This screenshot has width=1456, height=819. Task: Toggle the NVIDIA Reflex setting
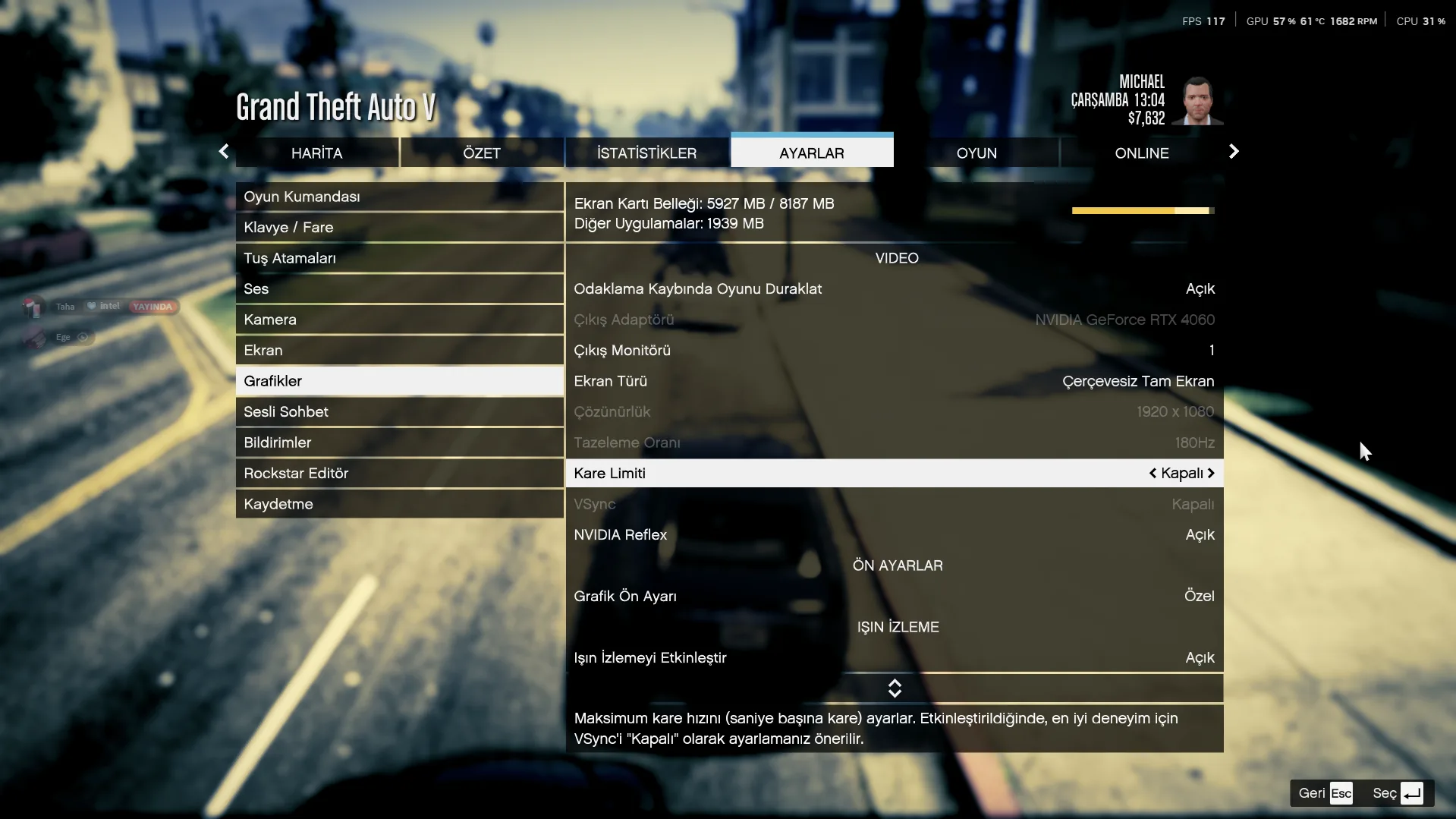895,534
